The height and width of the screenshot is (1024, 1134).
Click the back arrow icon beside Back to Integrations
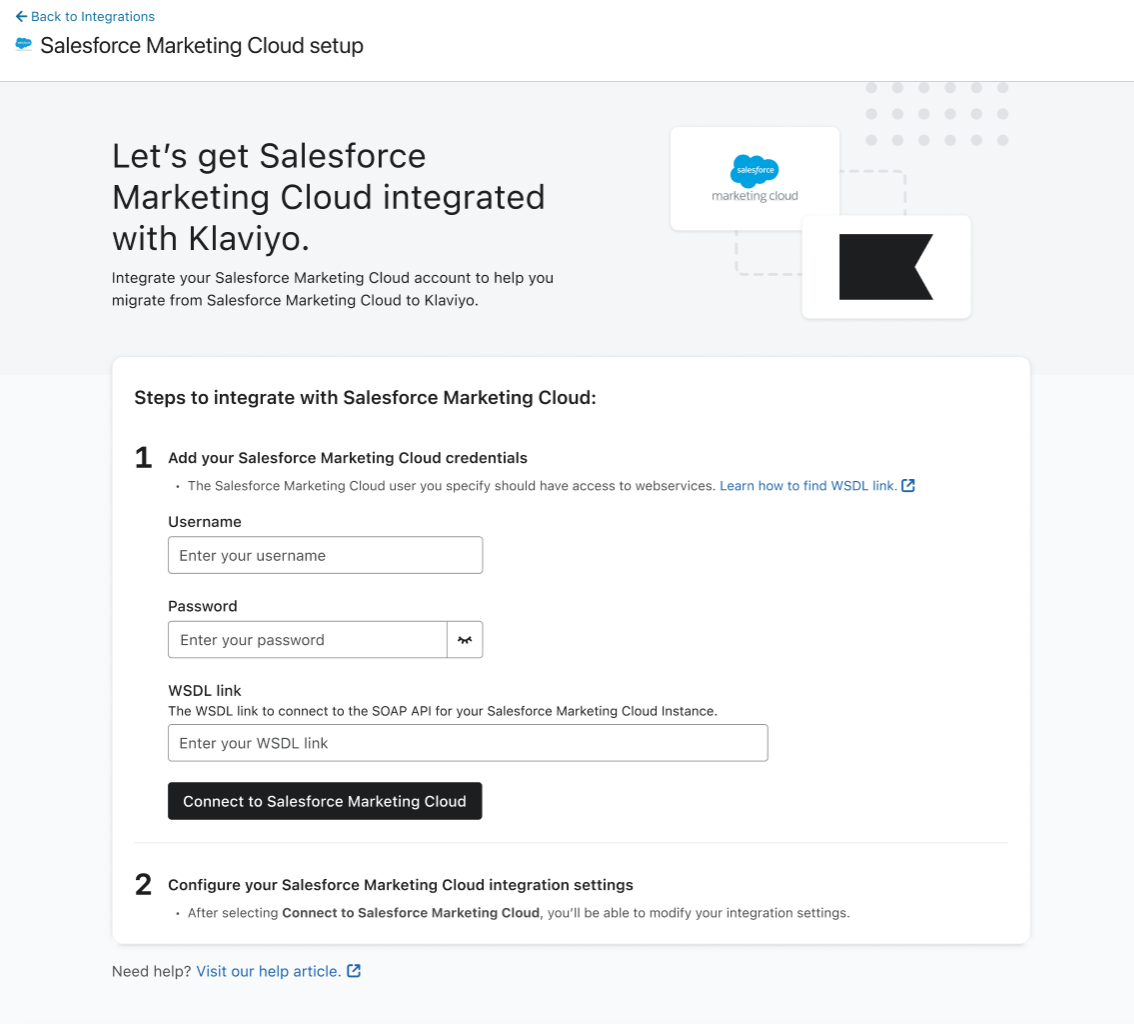point(21,17)
